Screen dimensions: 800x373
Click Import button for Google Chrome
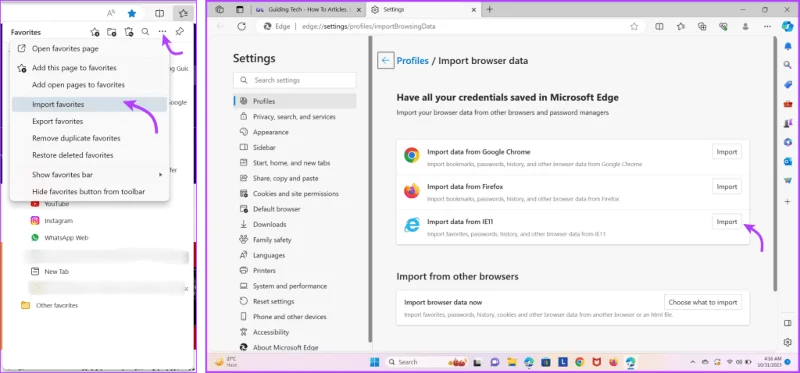tap(727, 152)
